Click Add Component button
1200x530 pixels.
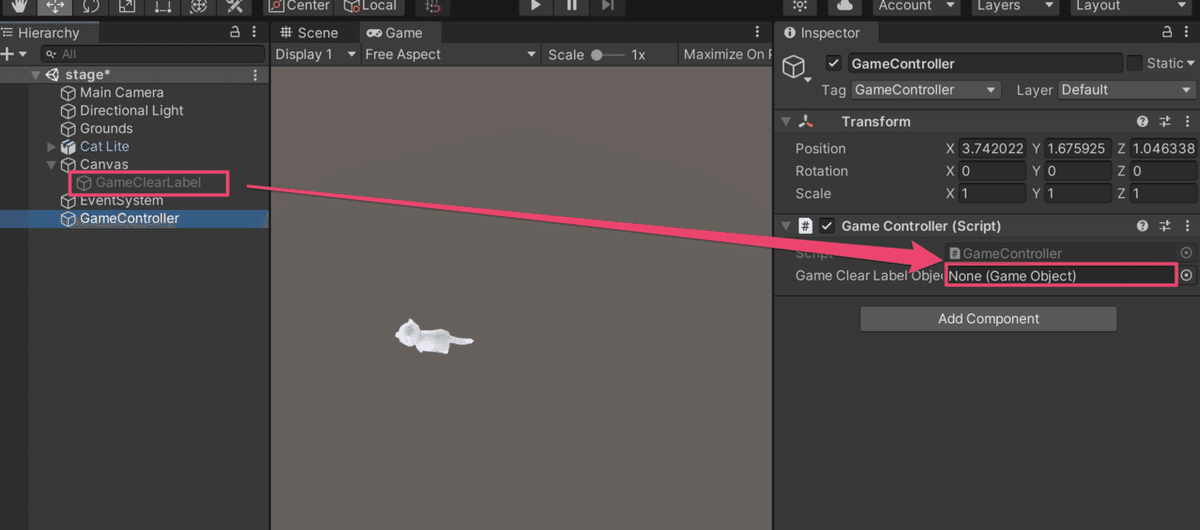coord(988,319)
